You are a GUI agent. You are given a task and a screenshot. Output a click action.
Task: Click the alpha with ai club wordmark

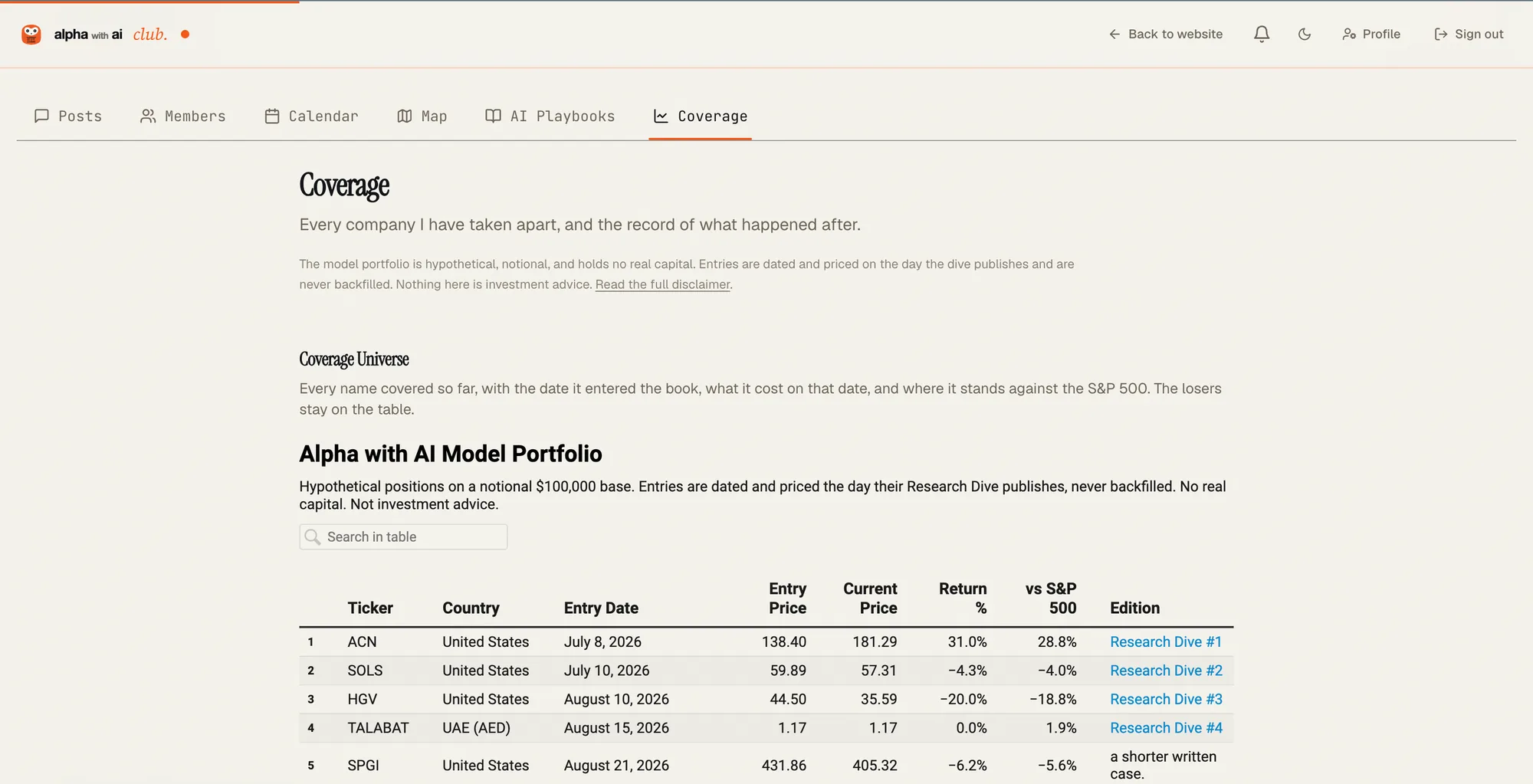click(110, 34)
